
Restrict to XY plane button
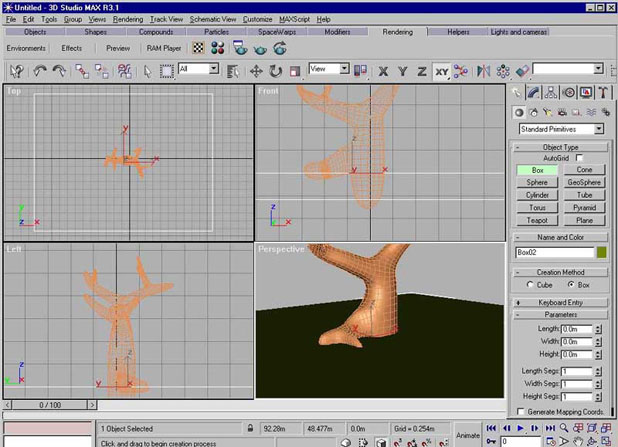pyautogui.click(x=441, y=71)
